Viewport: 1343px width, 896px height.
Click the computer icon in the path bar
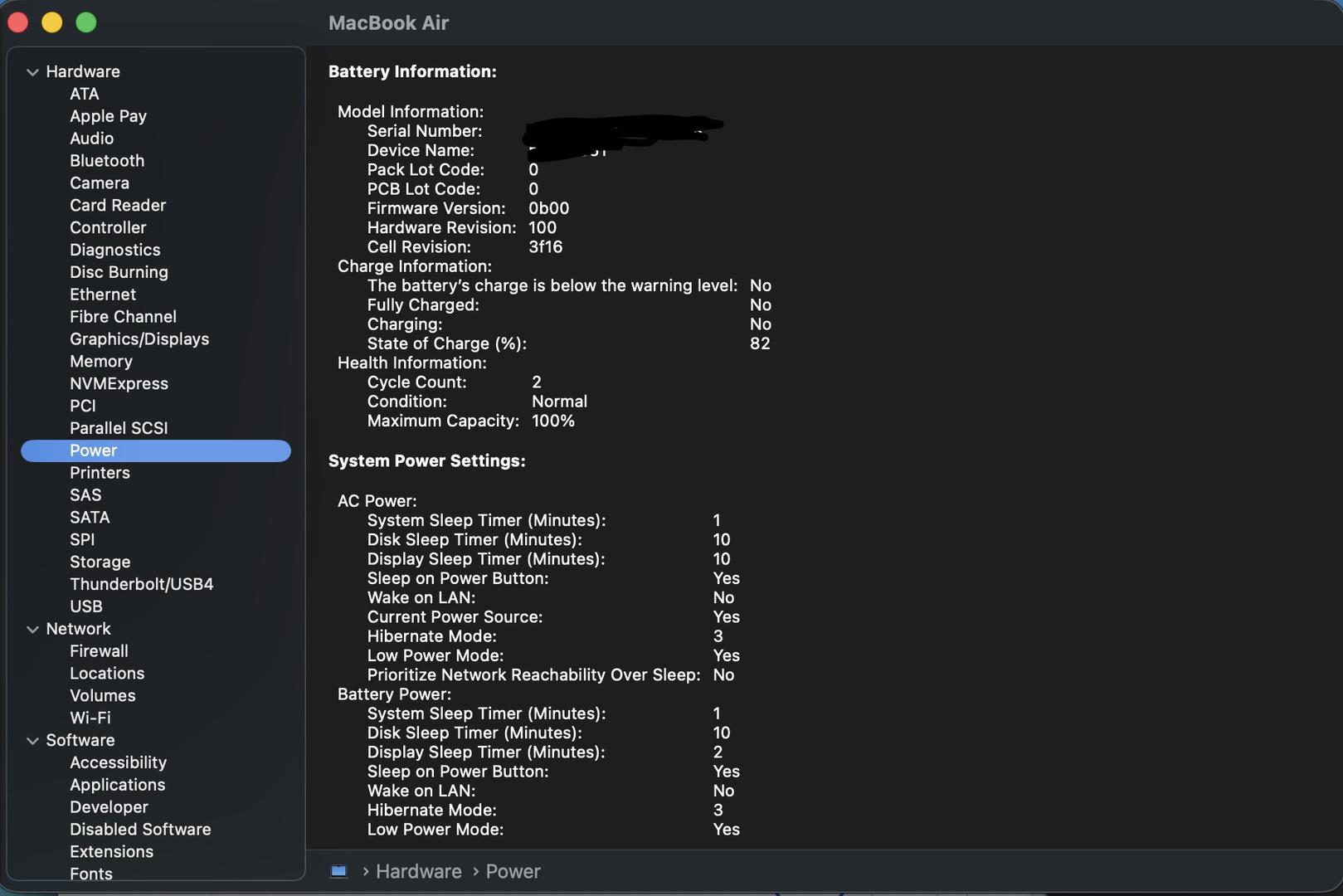pos(338,871)
